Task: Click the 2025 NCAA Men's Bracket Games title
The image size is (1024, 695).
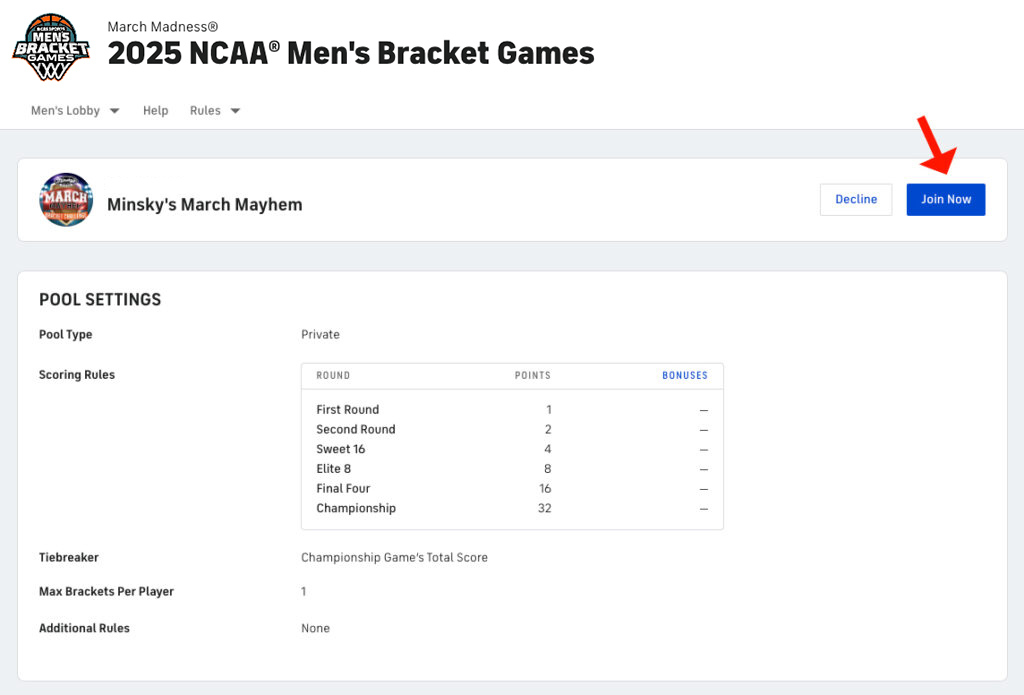Action: [351, 53]
